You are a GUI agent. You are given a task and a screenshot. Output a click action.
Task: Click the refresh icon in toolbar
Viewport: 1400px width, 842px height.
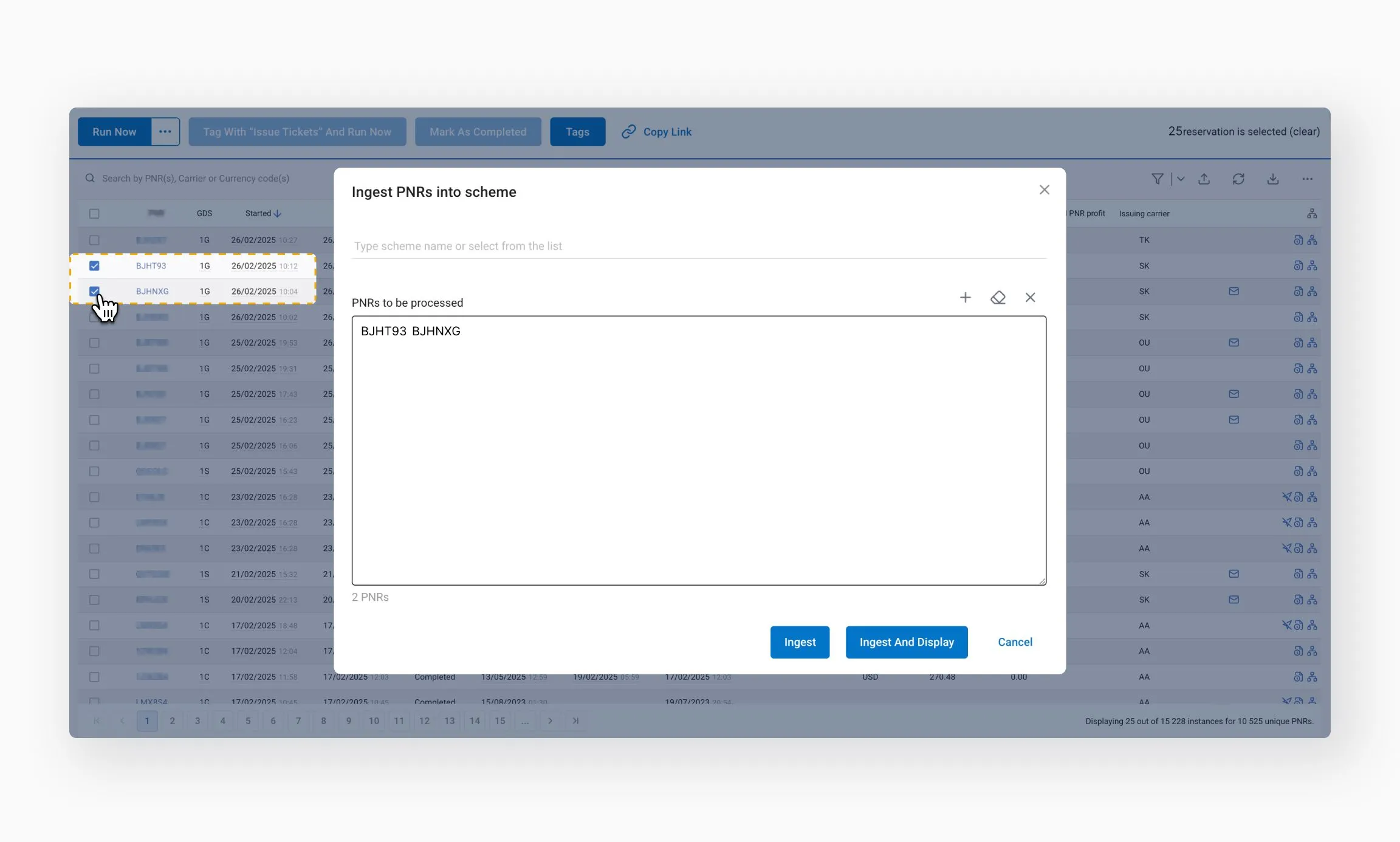(x=1238, y=179)
